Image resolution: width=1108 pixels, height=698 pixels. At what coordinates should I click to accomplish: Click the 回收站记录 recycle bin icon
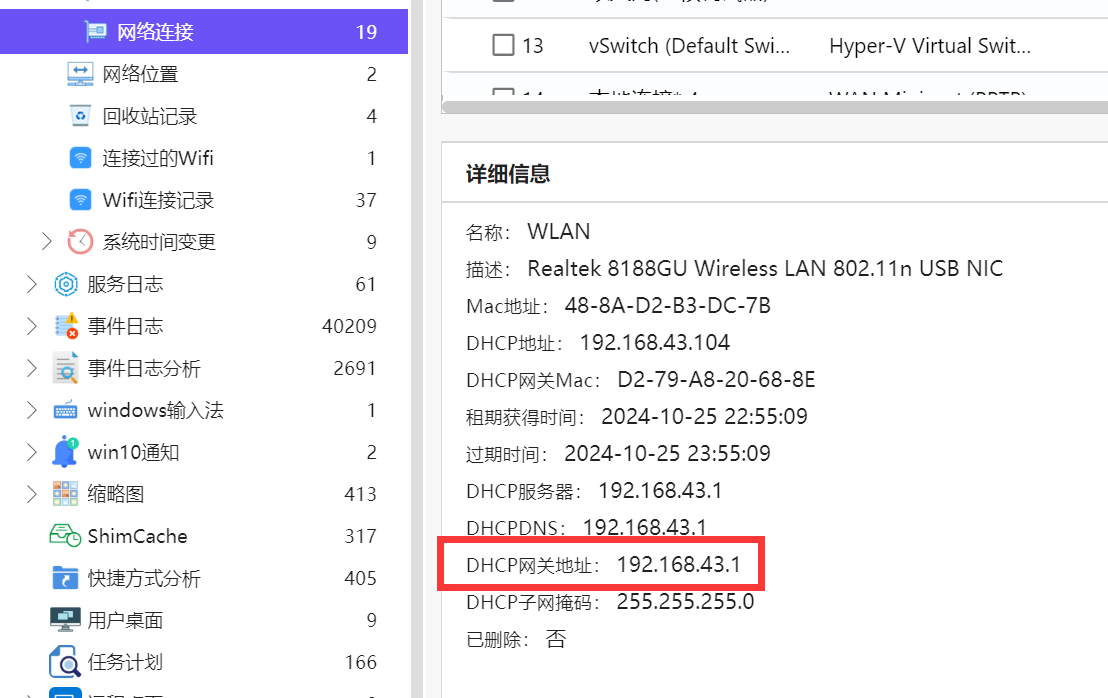click(x=80, y=116)
